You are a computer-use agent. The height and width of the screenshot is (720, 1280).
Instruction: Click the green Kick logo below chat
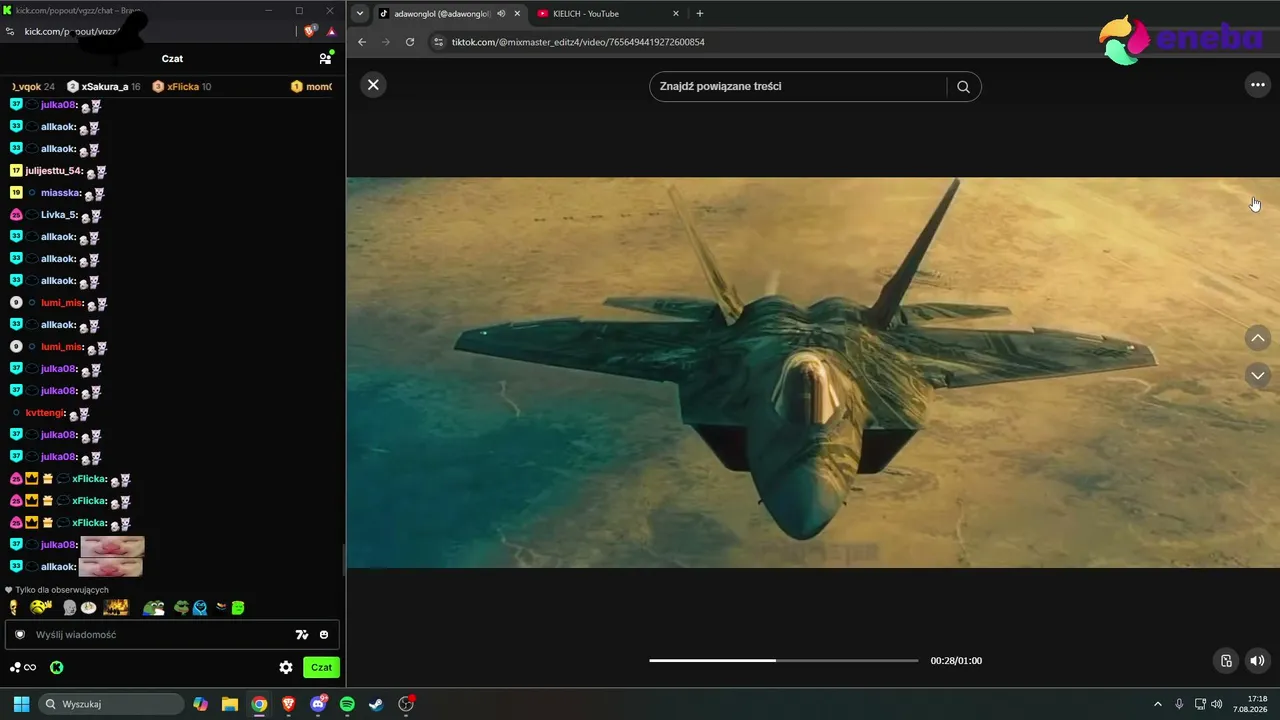pyautogui.click(x=57, y=667)
